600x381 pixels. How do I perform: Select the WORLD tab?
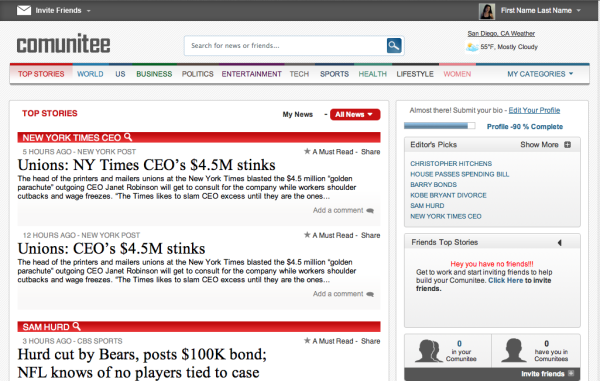(90, 74)
